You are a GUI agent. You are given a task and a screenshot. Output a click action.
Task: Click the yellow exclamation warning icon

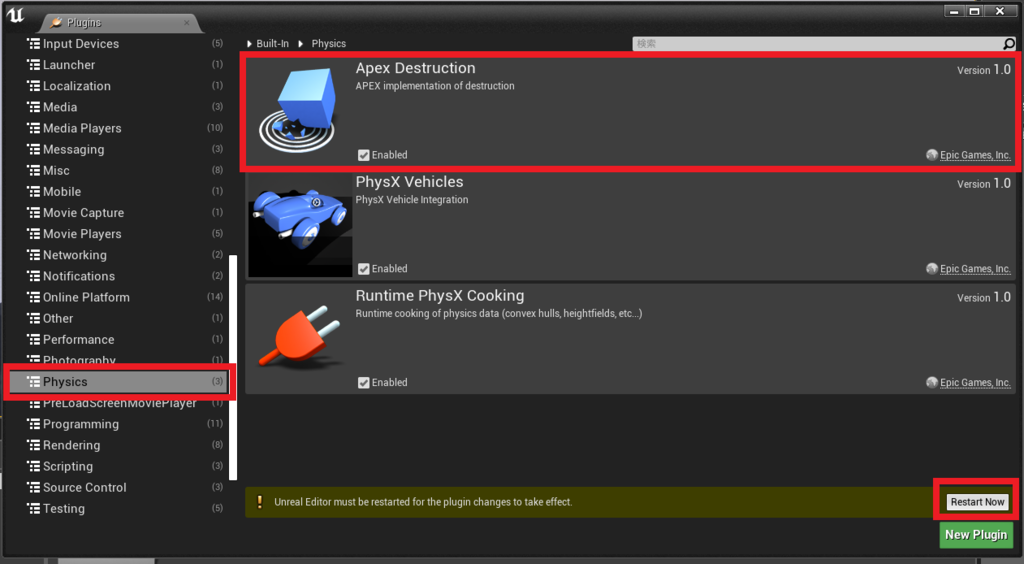(x=259, y=501)
